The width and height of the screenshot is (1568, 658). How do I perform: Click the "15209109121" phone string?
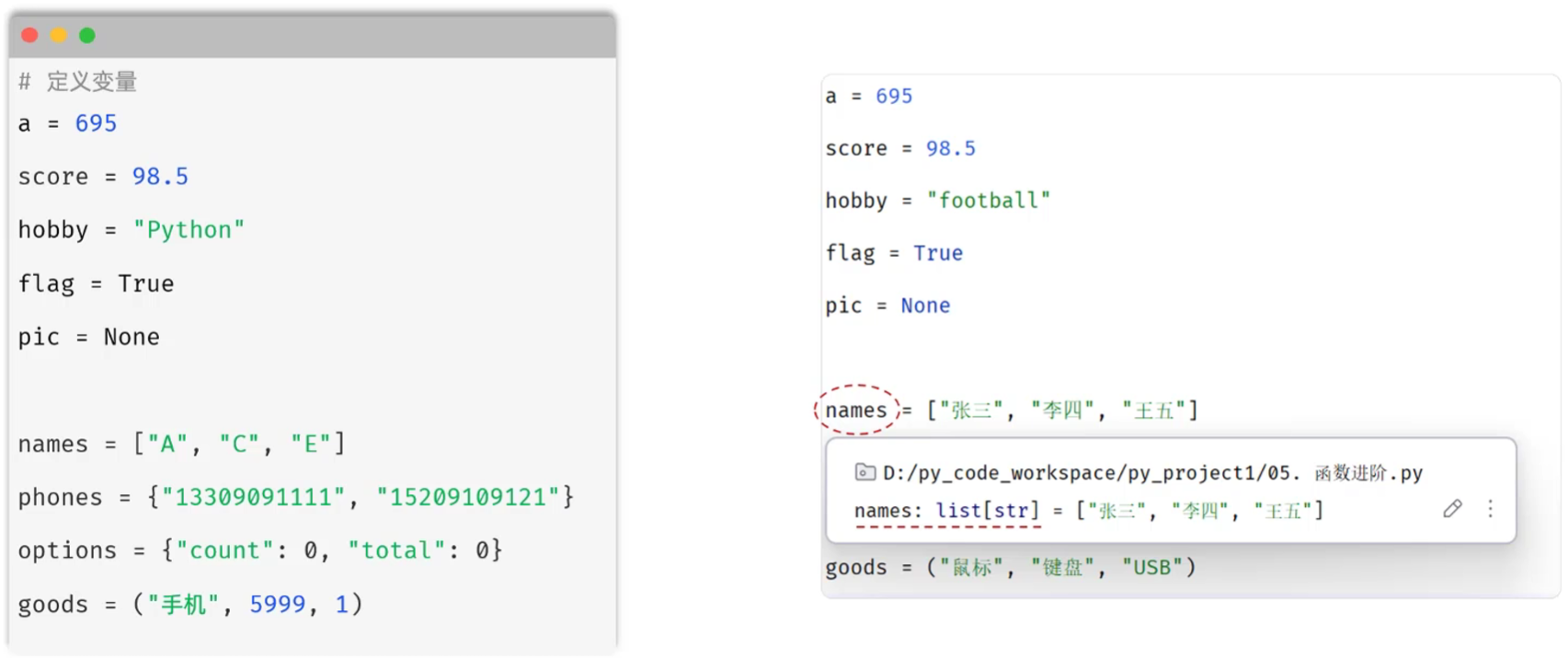pyautogui.click(x=468, y=498)
